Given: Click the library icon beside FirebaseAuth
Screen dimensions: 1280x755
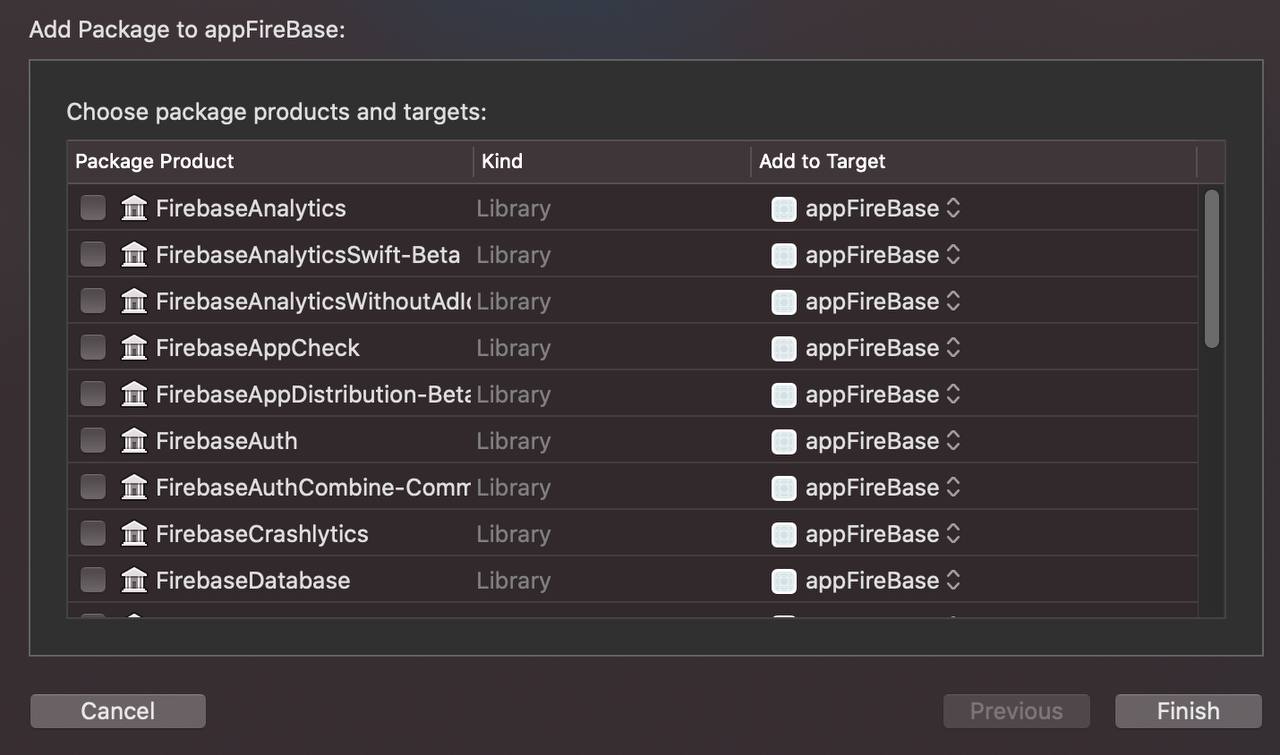Looking at the screenshot, I should coord(134,440).
